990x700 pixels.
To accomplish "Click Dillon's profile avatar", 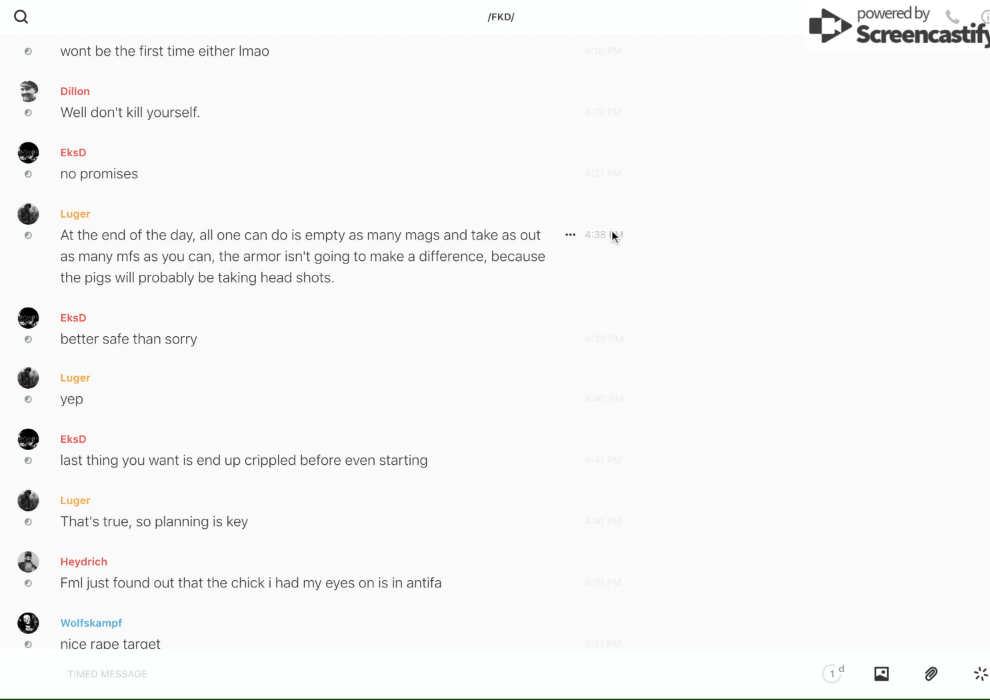I will point(28,91).
